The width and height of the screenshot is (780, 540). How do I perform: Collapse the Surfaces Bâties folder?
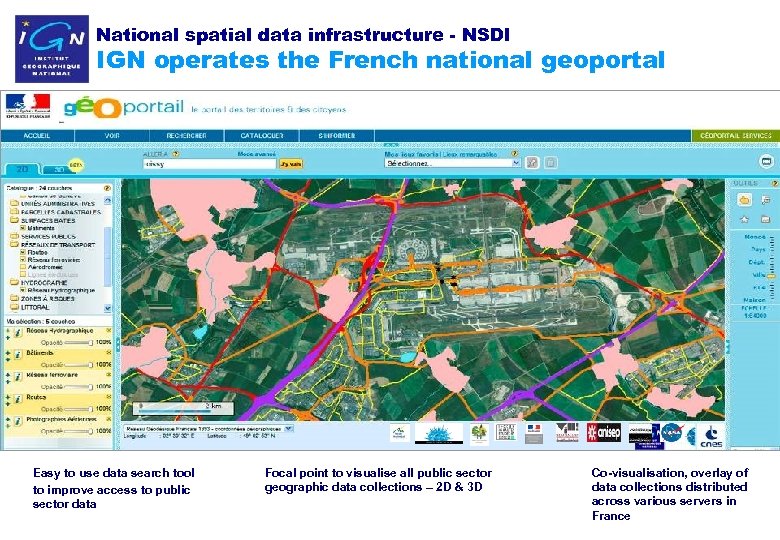tap(14, 220)
